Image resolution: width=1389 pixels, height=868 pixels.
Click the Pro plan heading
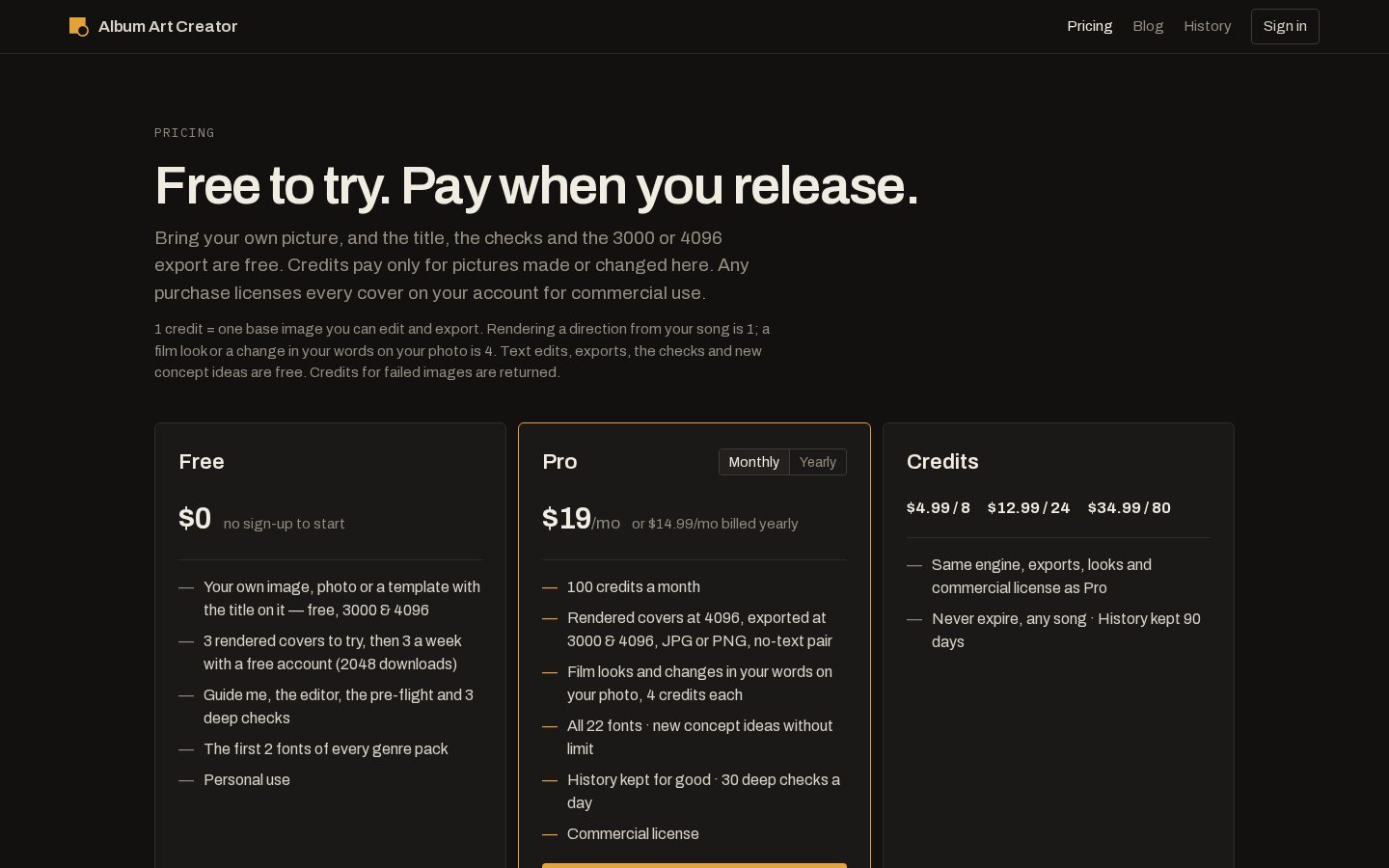click(x=559, y=462)
